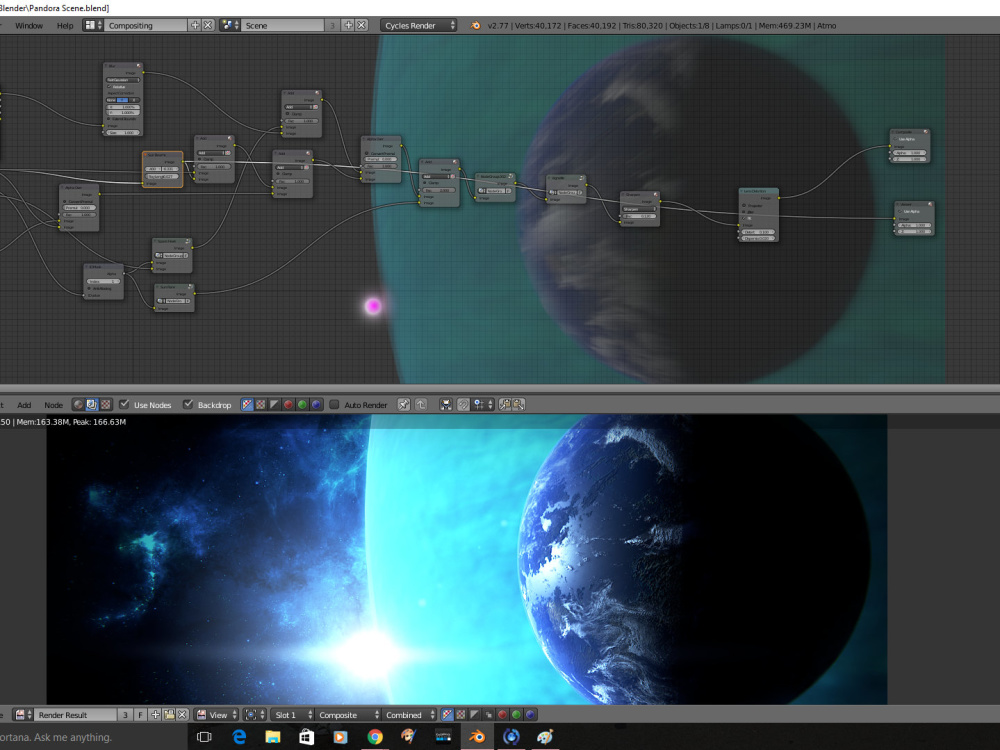Viewport: 1000px width, 750px height.
Task: Open the Slot 1 render slot dropdown
Action: point(292,715)
